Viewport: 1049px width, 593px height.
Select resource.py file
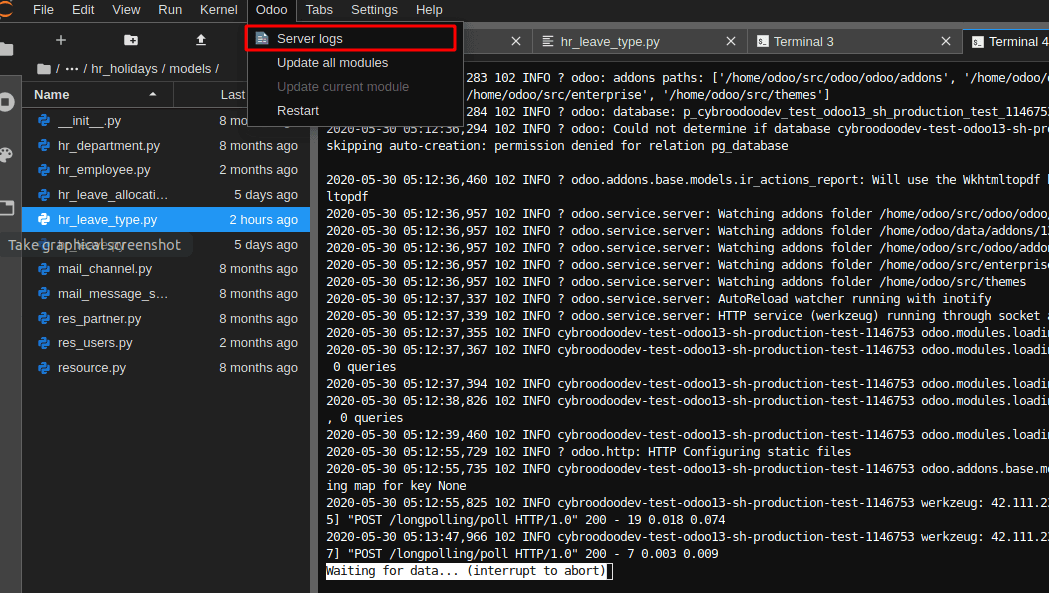pos(166,367)
